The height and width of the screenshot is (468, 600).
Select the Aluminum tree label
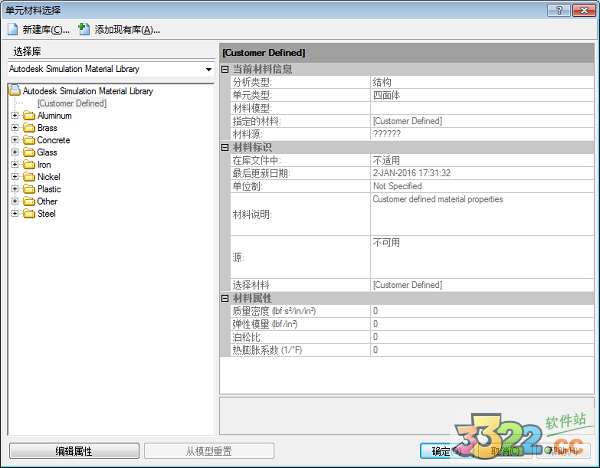click(x=54, y=116)
